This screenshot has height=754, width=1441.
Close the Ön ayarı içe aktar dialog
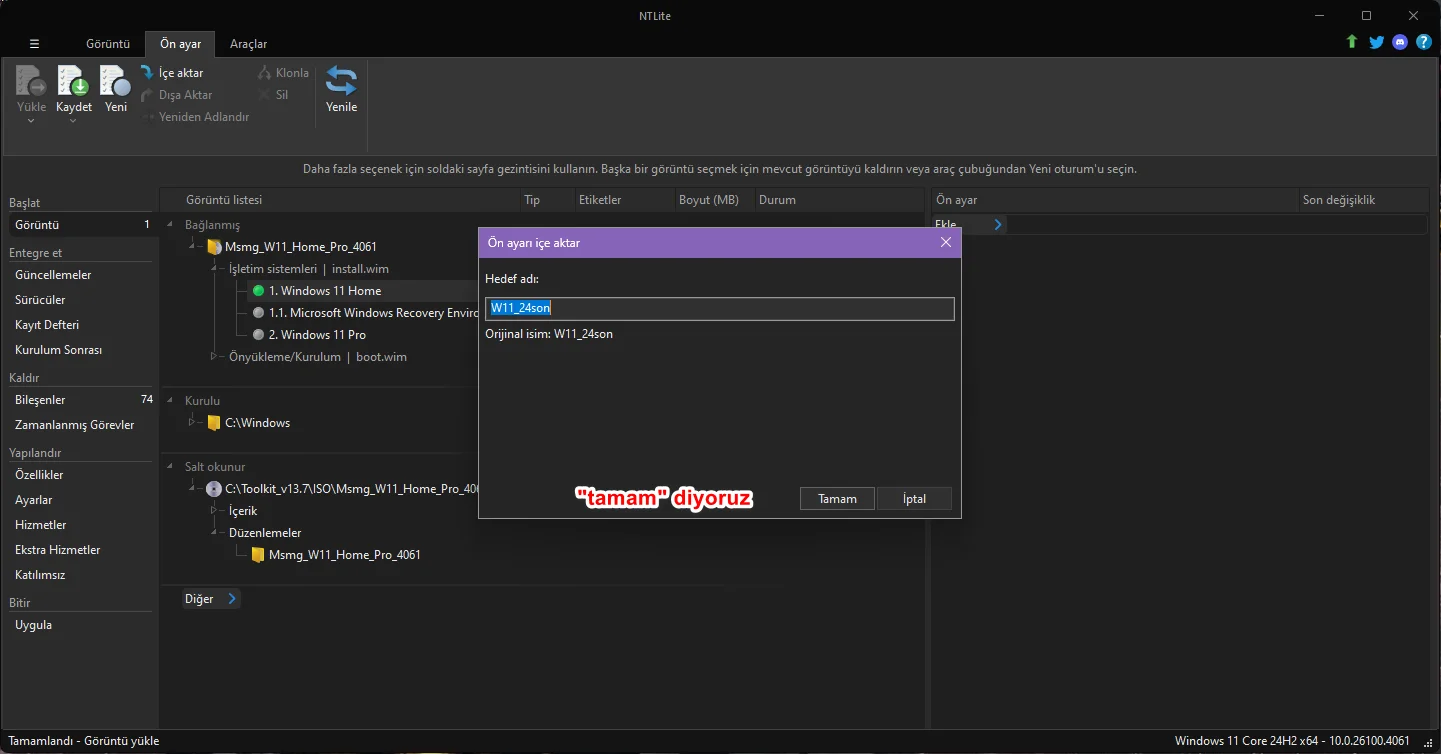946,243
